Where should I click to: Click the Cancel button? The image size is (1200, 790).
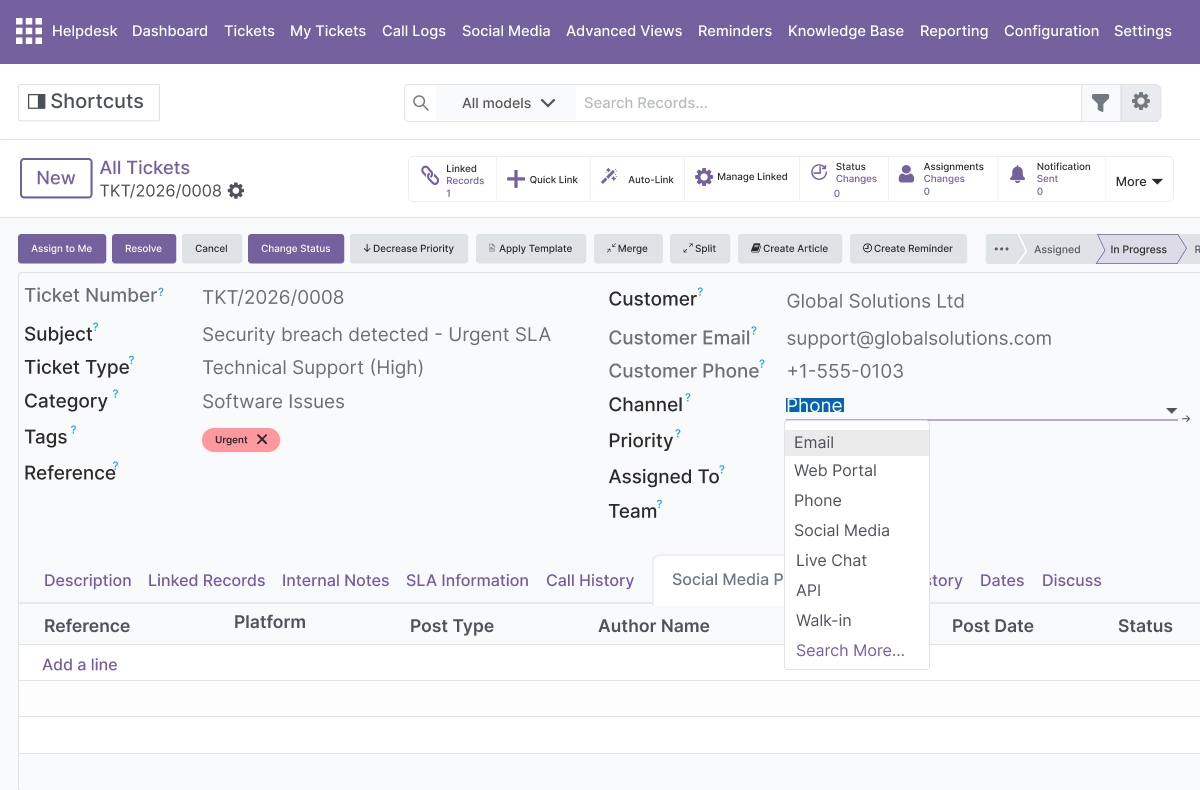point(212,249)
